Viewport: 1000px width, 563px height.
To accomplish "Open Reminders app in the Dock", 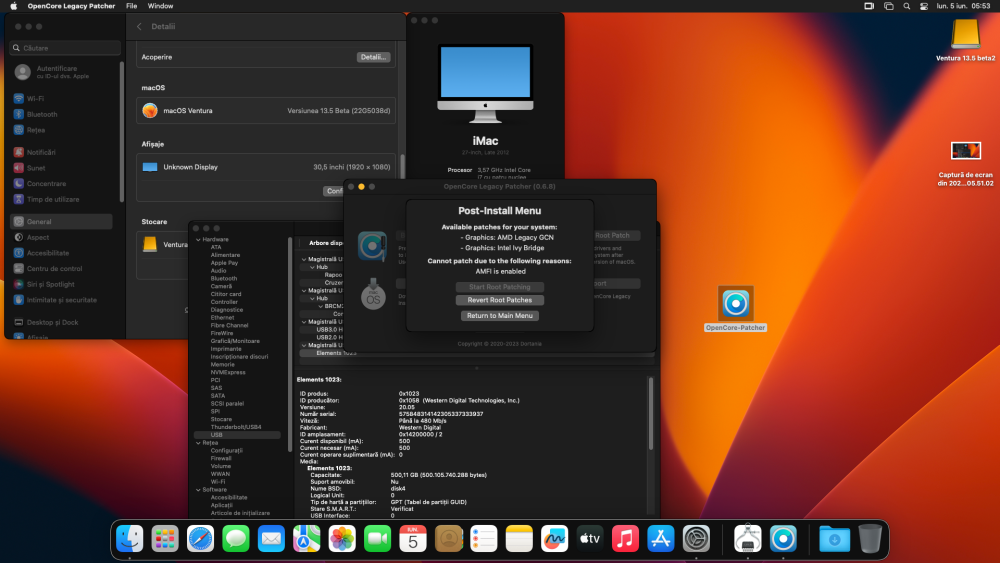I will coord(483,539).
